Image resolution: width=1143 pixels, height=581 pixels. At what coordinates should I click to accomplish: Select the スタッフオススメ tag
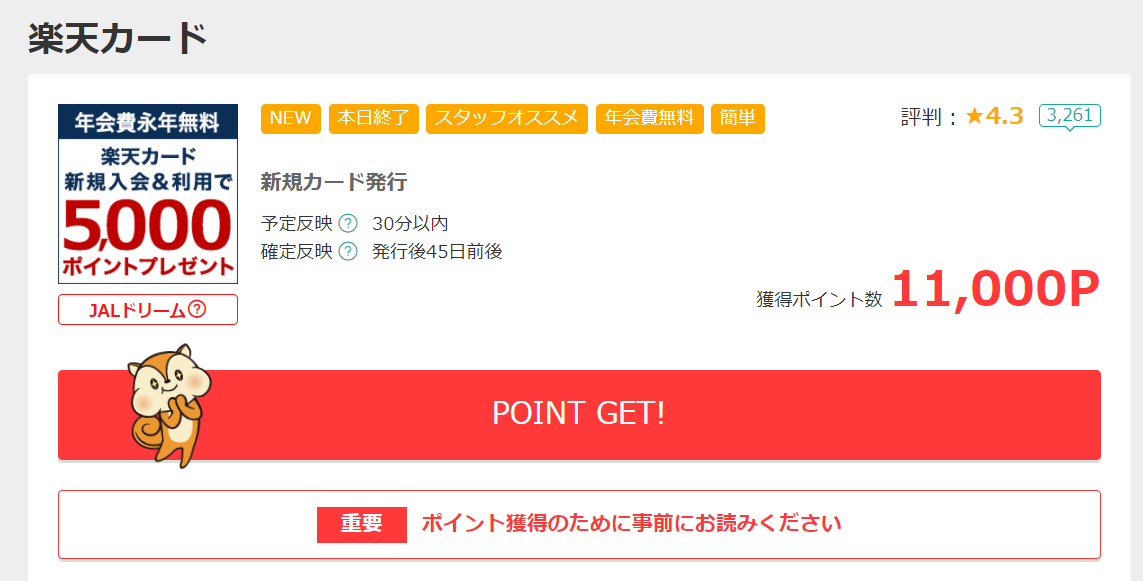(507, 119)
